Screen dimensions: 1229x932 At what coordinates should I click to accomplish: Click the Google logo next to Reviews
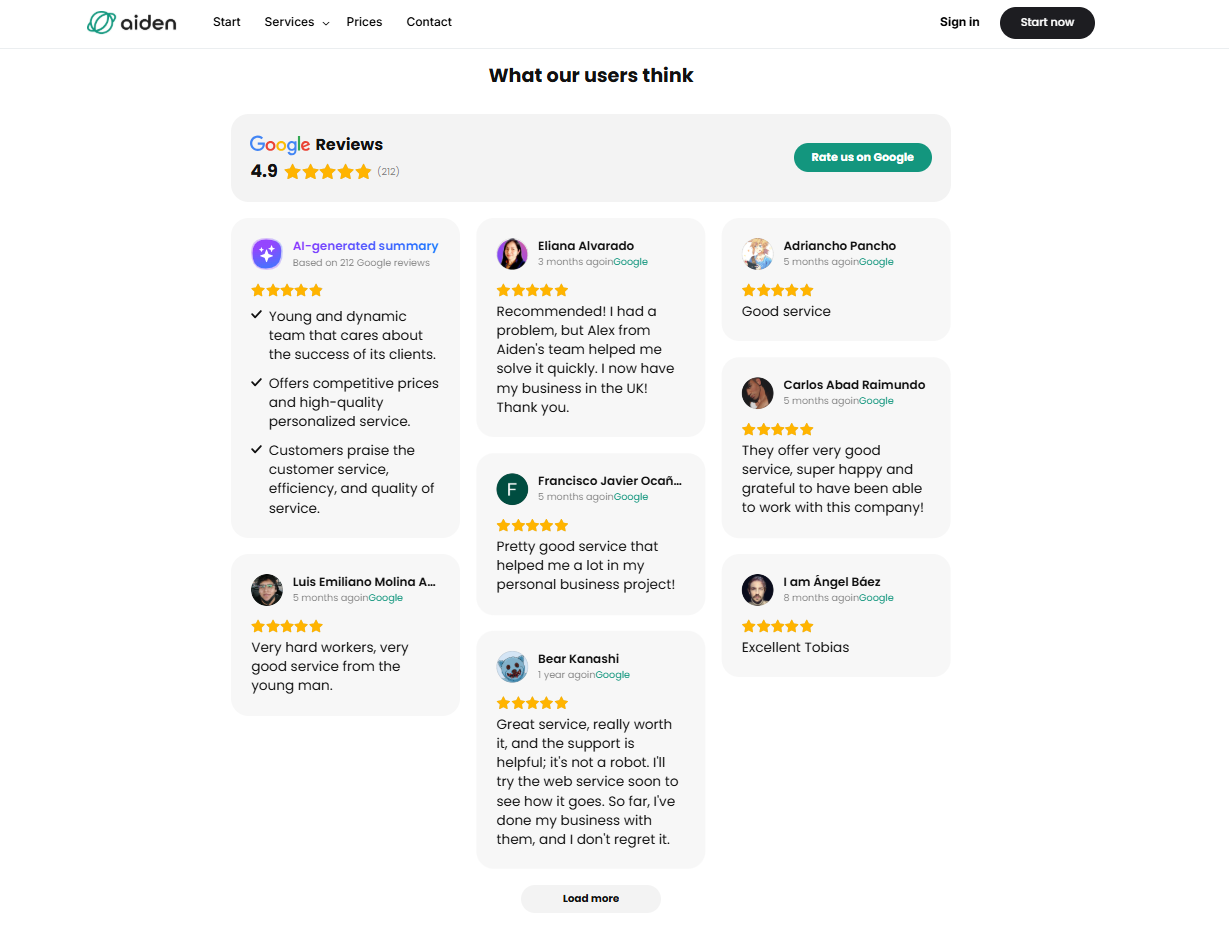point(279,144)
